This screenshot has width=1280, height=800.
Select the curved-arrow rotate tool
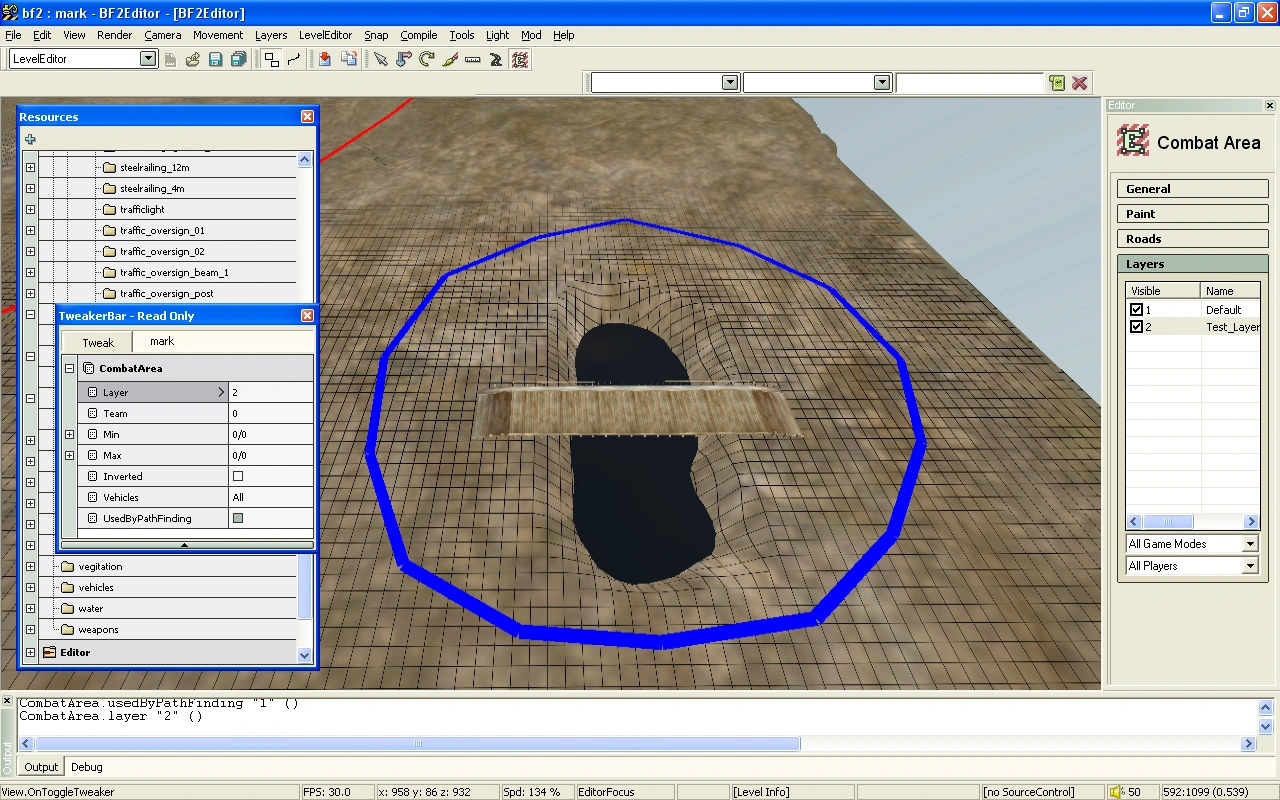click(427, 59)
